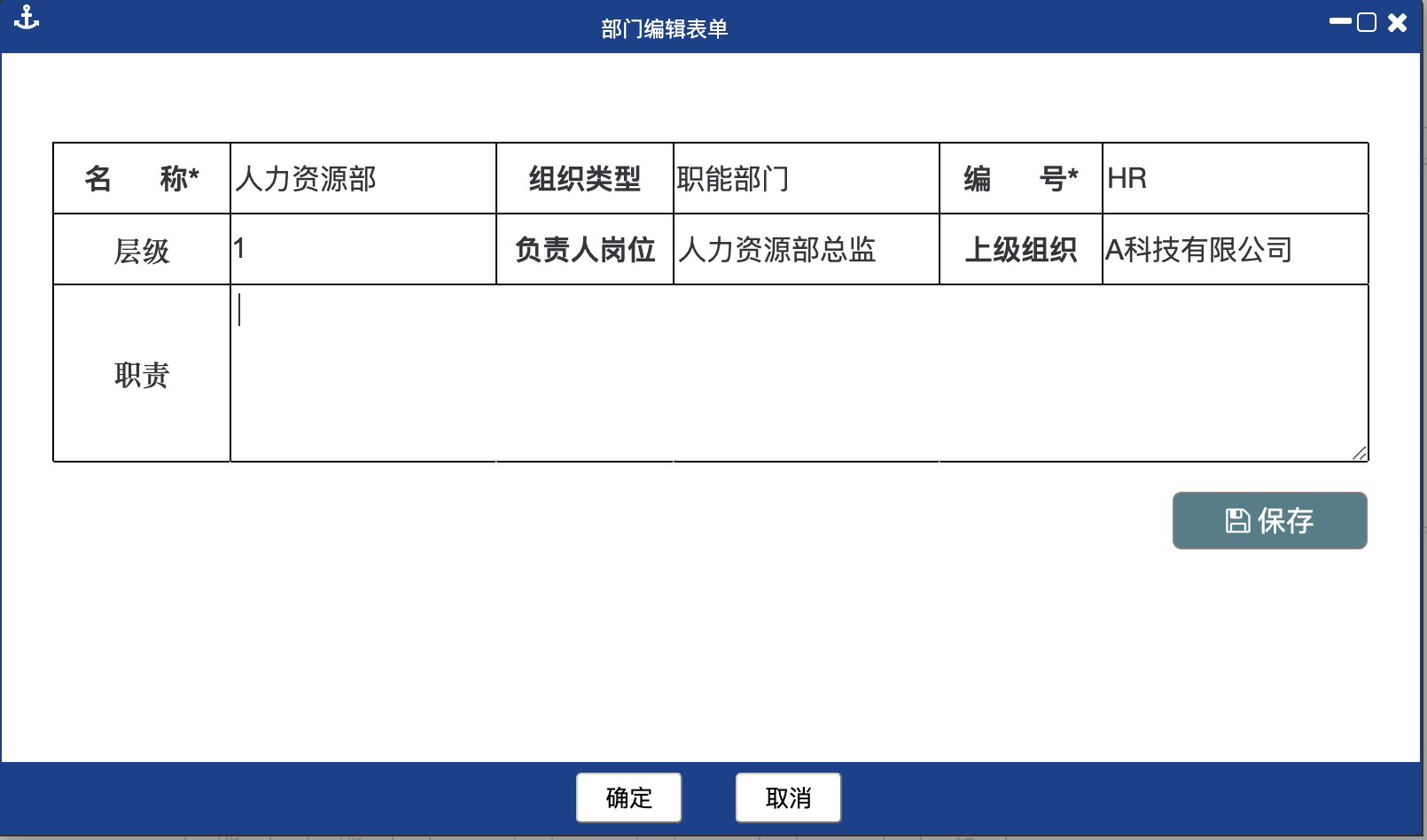Click the 名称* label cell
Image resolution: width=1427 pixels, height=840 pixels.
tap(142, 178)
